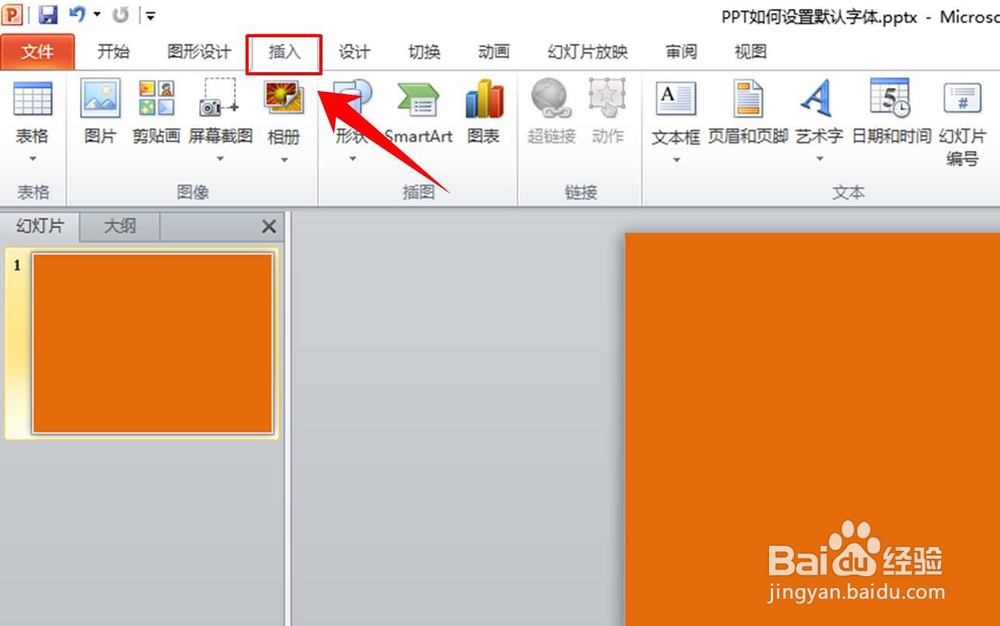Open the 表格 table dropdown
Image resolution: width=1000 pixels, height=626 pixels.
pyautogui.click(x=33, y=160)
